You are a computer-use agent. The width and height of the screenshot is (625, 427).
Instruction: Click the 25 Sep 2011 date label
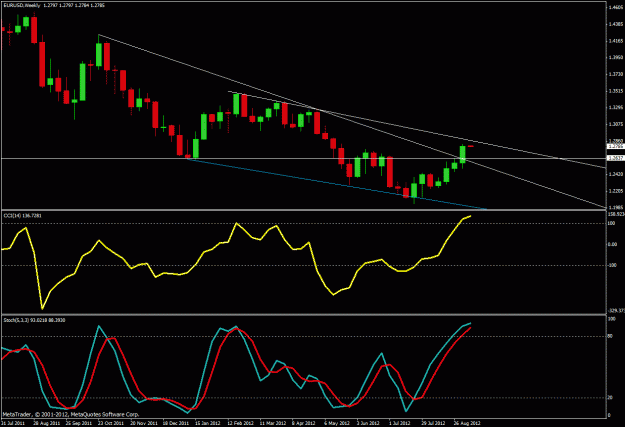(79, 423)
